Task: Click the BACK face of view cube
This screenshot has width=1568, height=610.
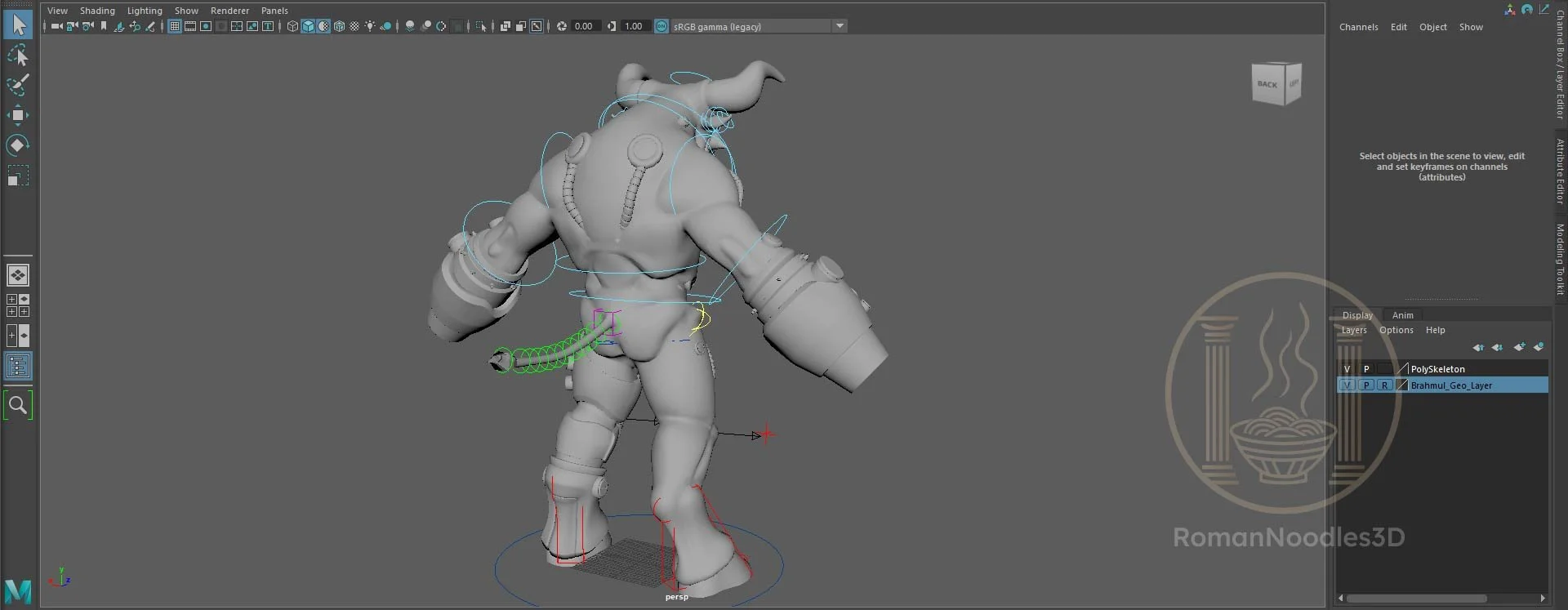Action: 1267,84
